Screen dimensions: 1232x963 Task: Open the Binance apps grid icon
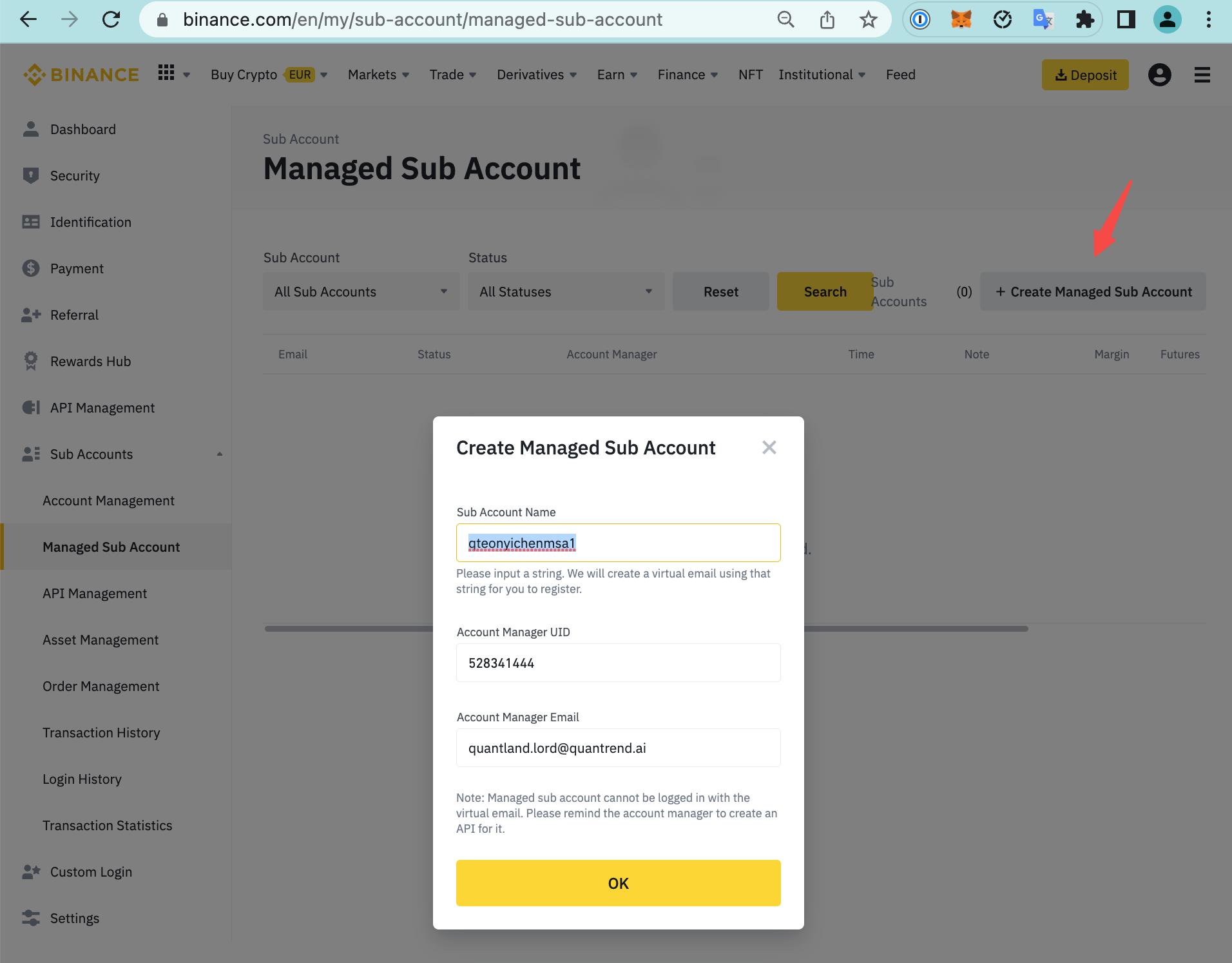point(166,73)
